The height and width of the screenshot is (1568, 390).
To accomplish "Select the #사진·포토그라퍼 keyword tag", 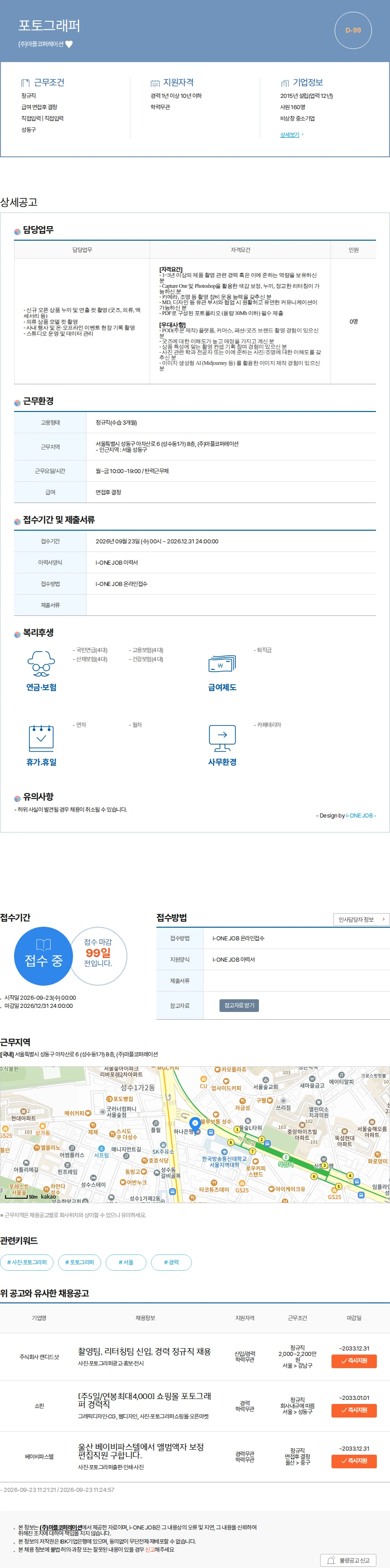I will pos(27,1262).
